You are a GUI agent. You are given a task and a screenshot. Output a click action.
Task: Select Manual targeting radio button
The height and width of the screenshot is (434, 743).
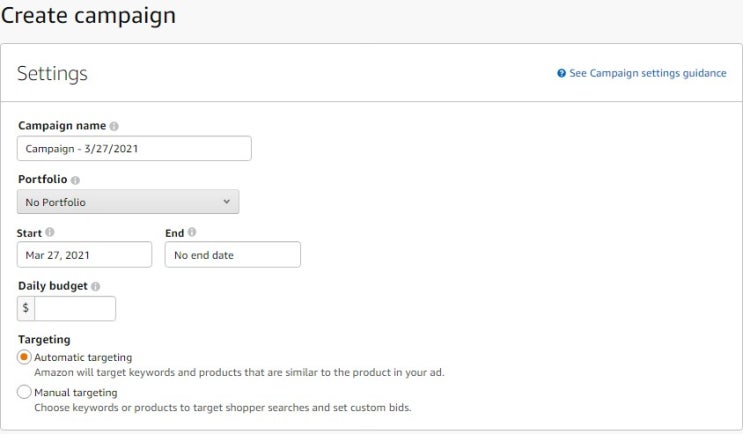point(24,392)
